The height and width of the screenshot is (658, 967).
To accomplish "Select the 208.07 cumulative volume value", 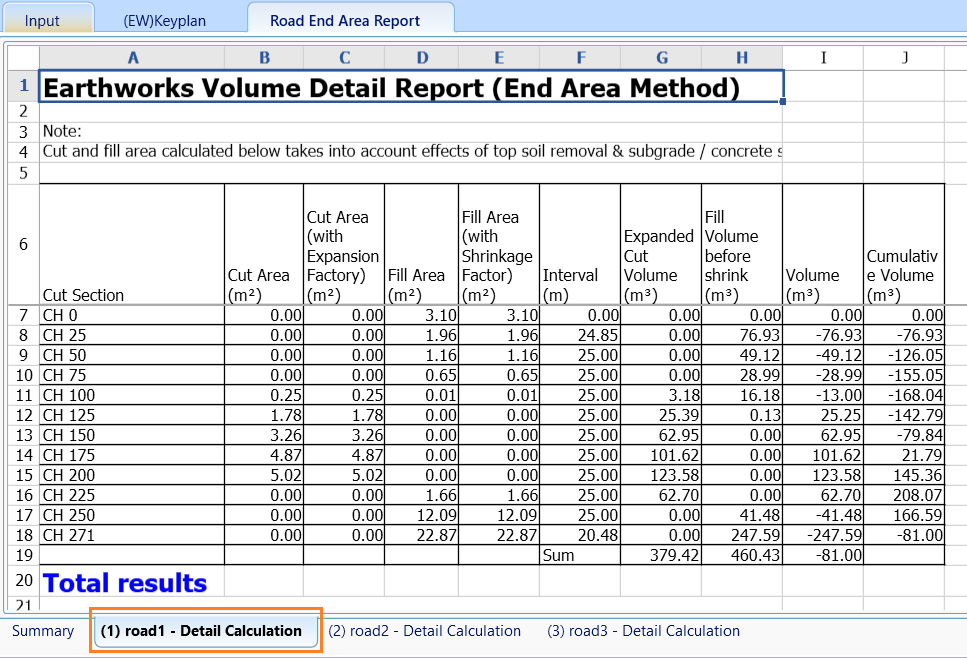I will coord(904,495).
